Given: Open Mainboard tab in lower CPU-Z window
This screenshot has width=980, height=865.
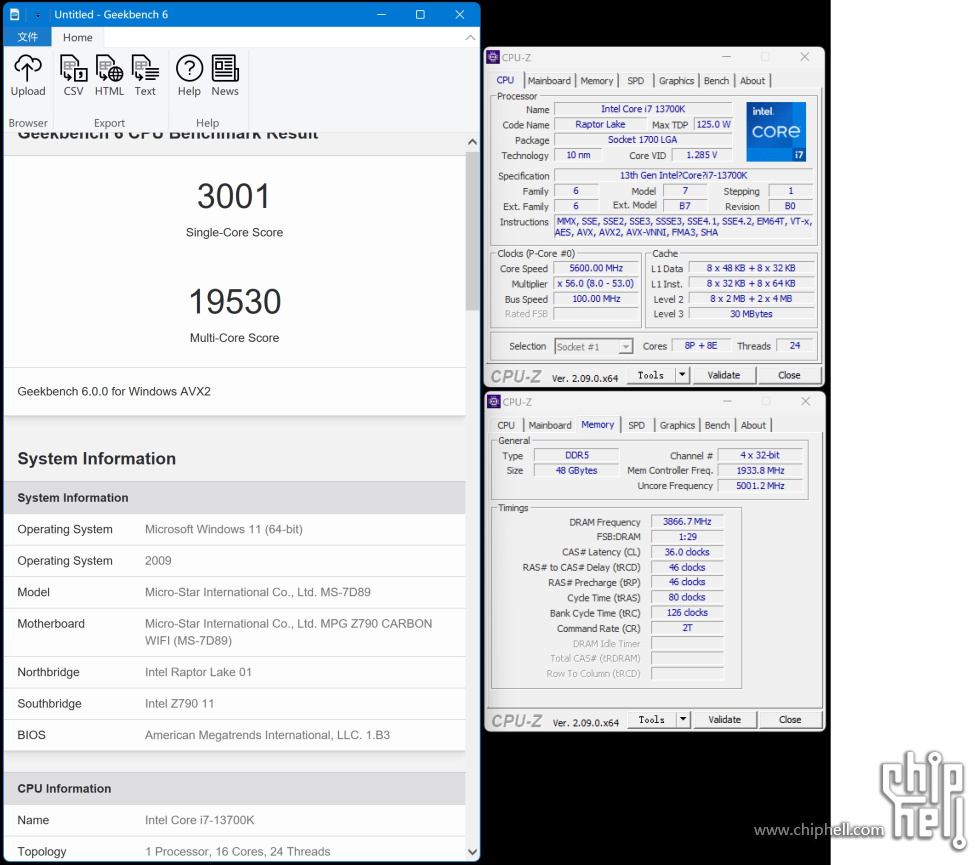Looking at the screenshot, I should coord(550,425).
